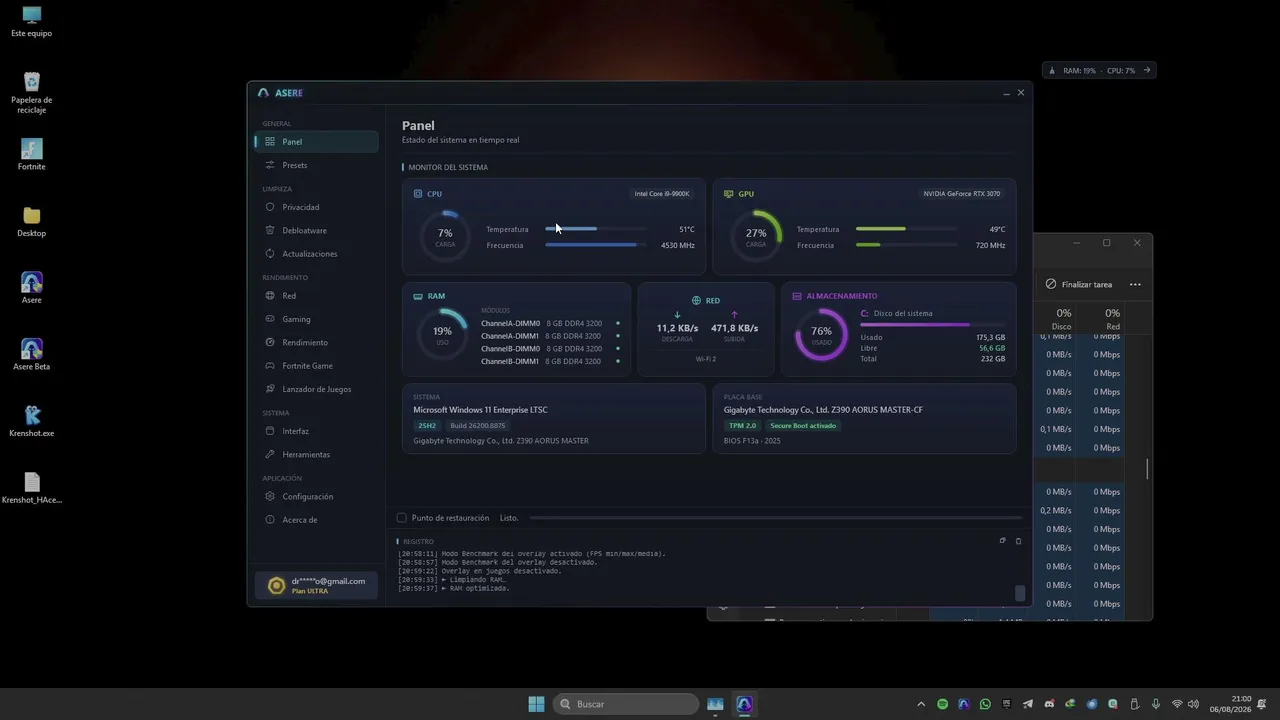Select the Desktop folder icon
This screenshot has width=1280, height=720.
pyautogui.click(x=31, y=221)
